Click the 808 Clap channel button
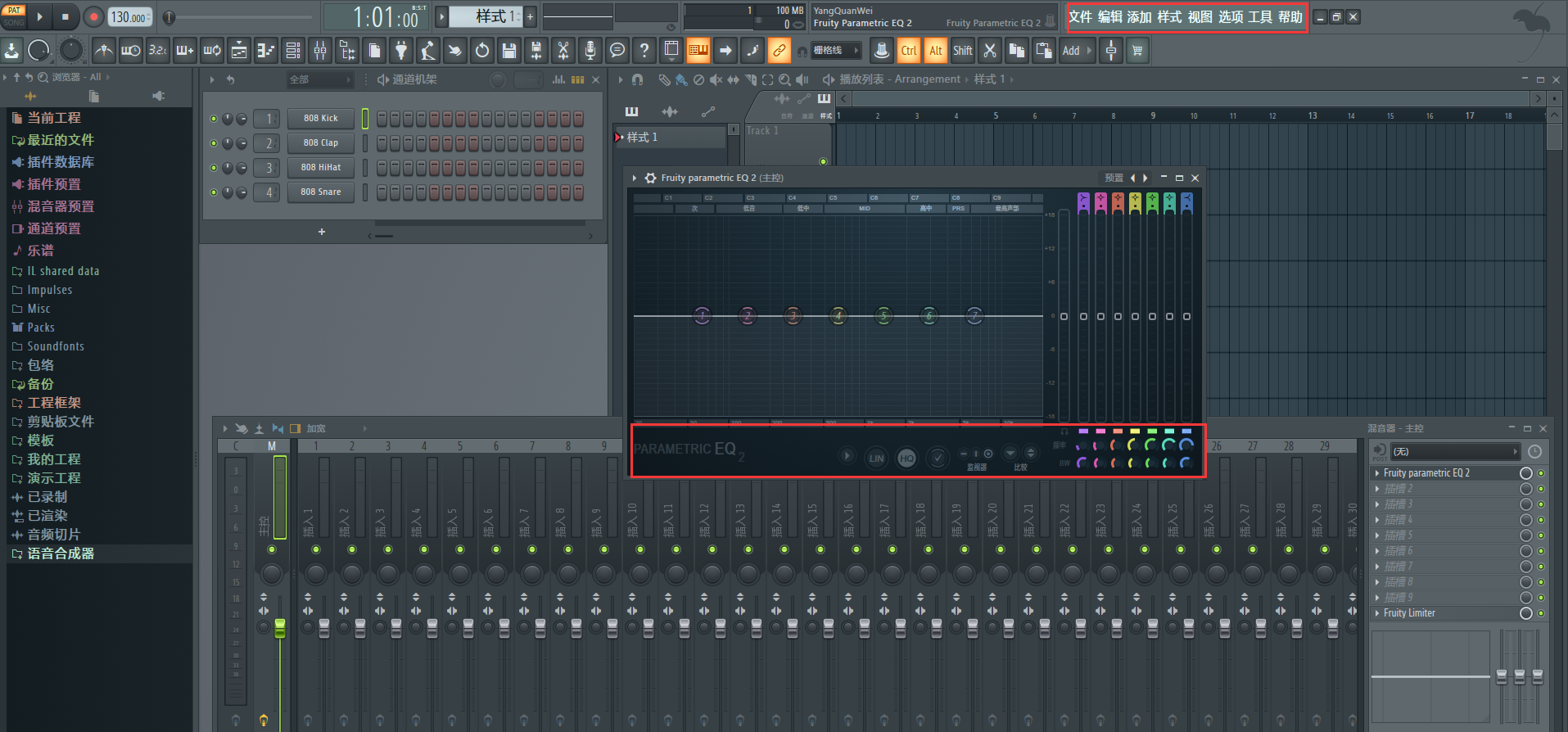The height and width of the screenshot is (732, 1568). [x=321, y=142]
